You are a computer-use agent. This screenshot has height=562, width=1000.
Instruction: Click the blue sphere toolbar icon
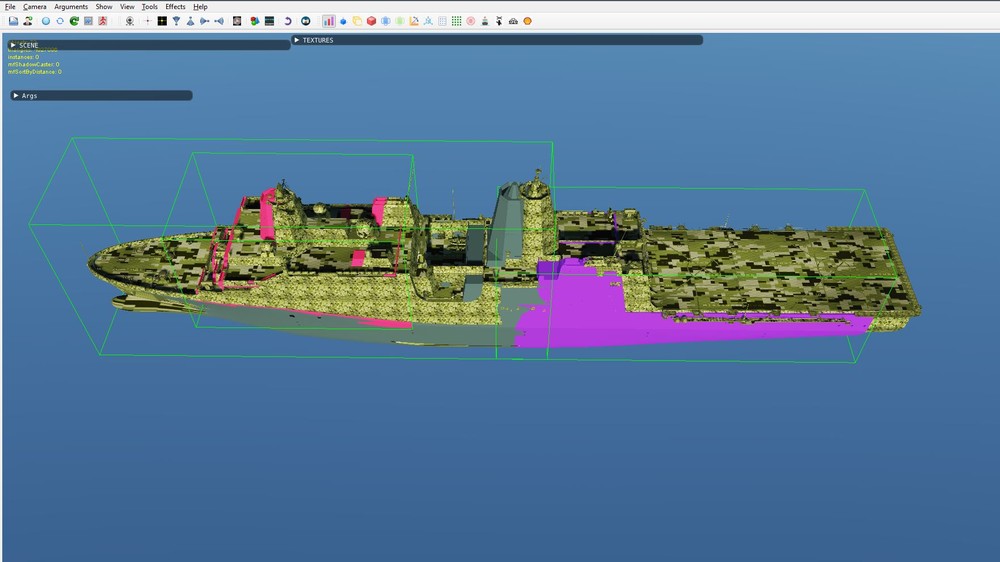pyautogui.click(x=45, y=21)
